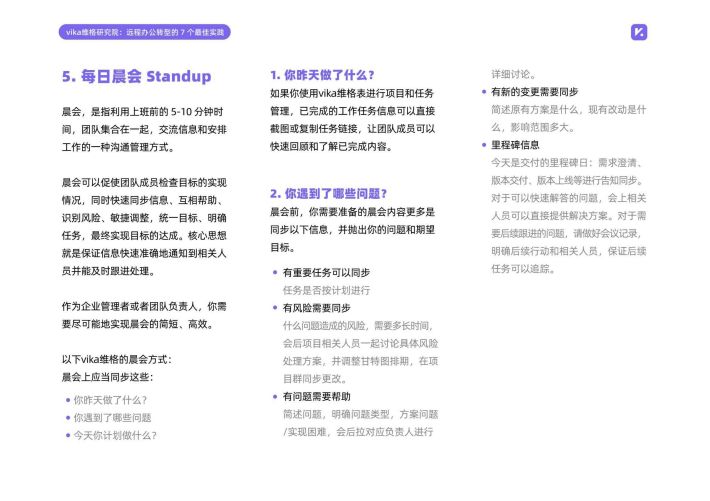Click bullet '今天你计划做什么?'
The image size is (710, 501).
(115, 435)
